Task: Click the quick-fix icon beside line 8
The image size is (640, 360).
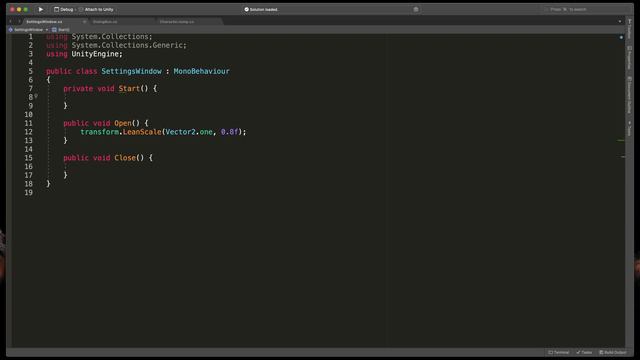Action: [36, 96]
